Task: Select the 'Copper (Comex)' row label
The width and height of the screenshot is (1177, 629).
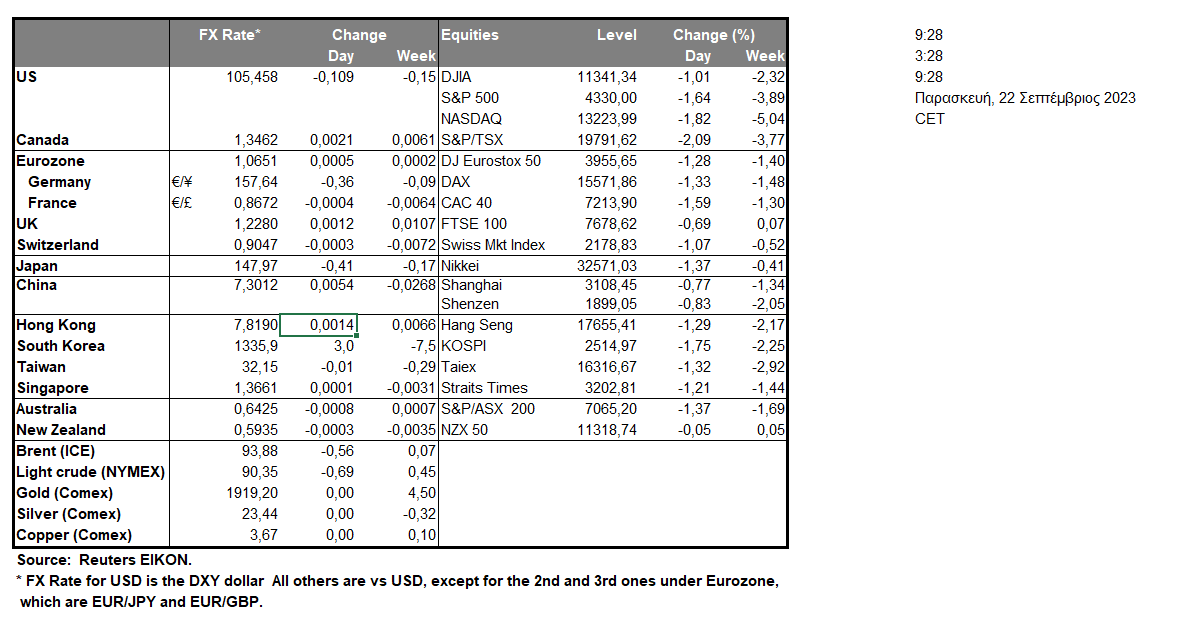Action: [74, 535]
